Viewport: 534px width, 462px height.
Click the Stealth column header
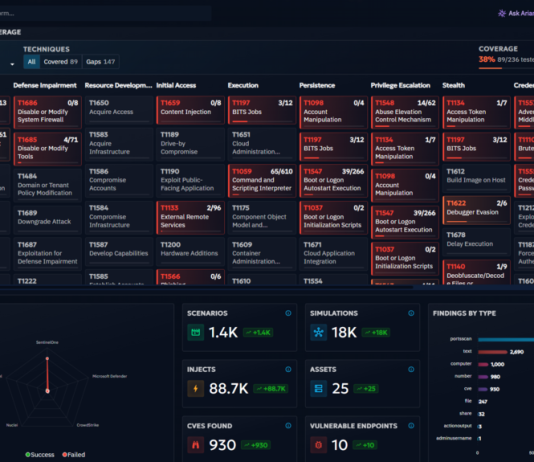(454, 85)
